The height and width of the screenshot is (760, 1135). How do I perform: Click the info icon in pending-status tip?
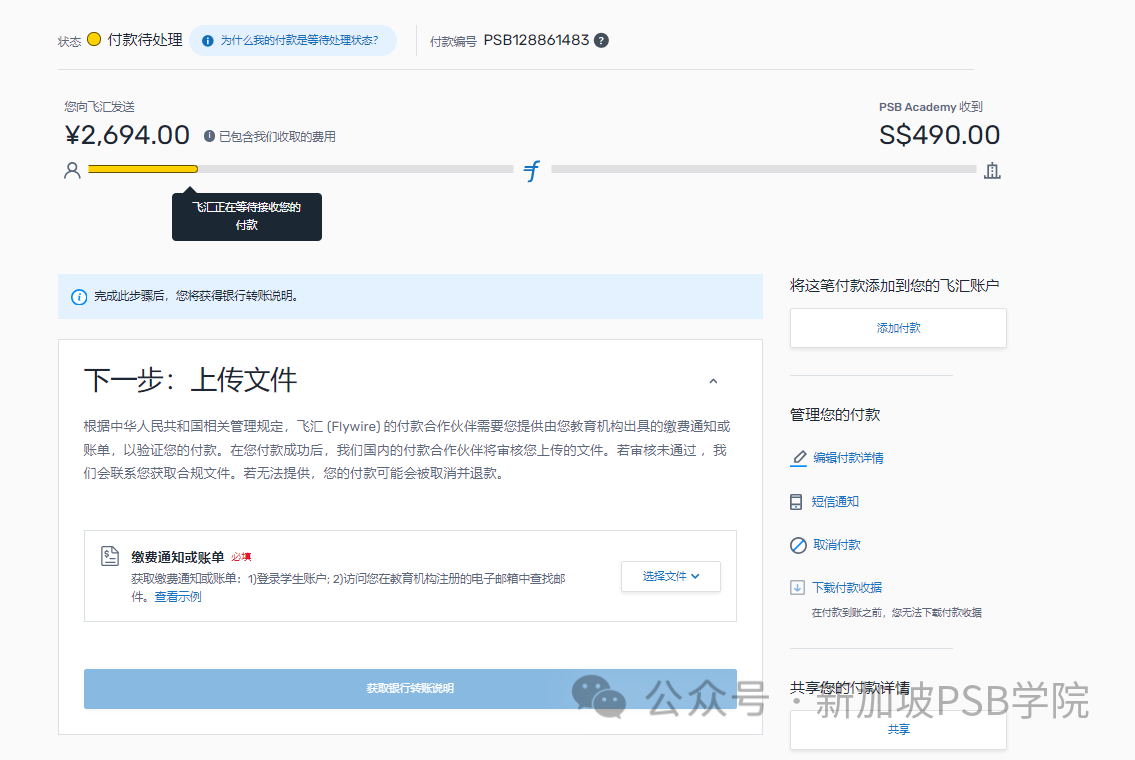[208, 41]
